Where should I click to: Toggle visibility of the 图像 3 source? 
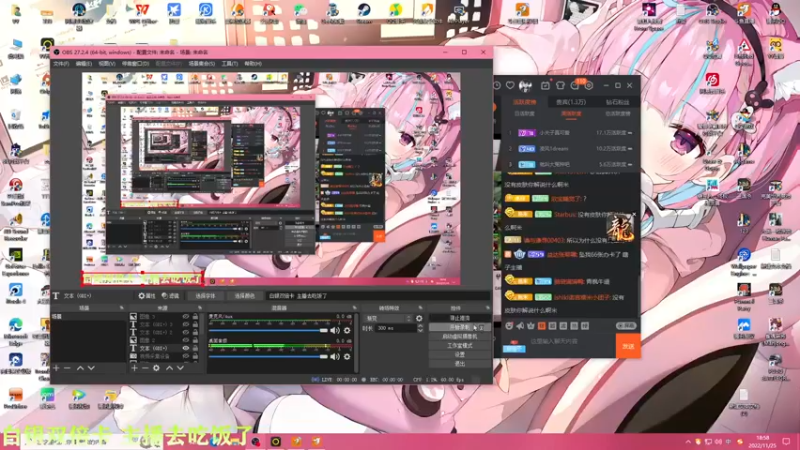click(186, 317)
